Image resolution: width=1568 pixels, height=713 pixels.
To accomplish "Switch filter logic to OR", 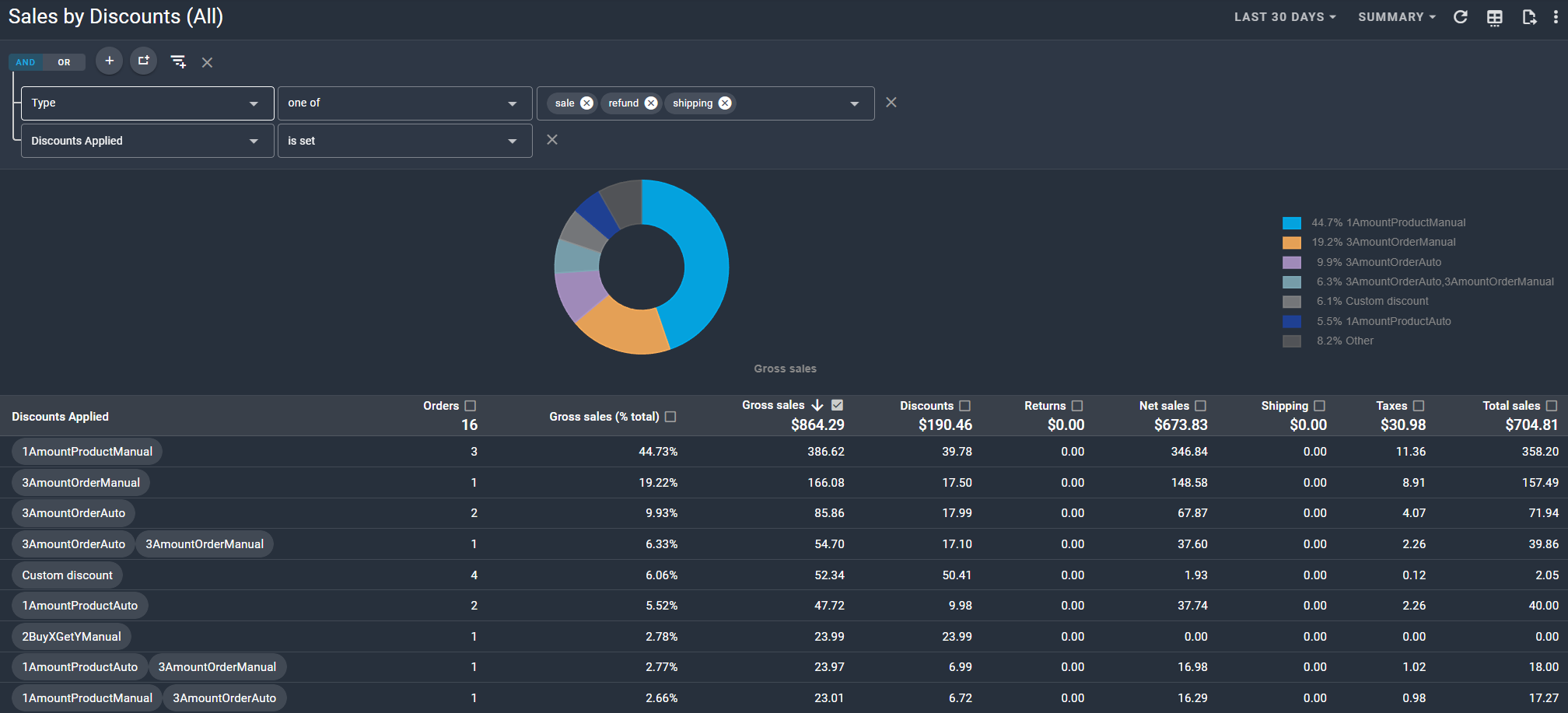I will point(64,62).
